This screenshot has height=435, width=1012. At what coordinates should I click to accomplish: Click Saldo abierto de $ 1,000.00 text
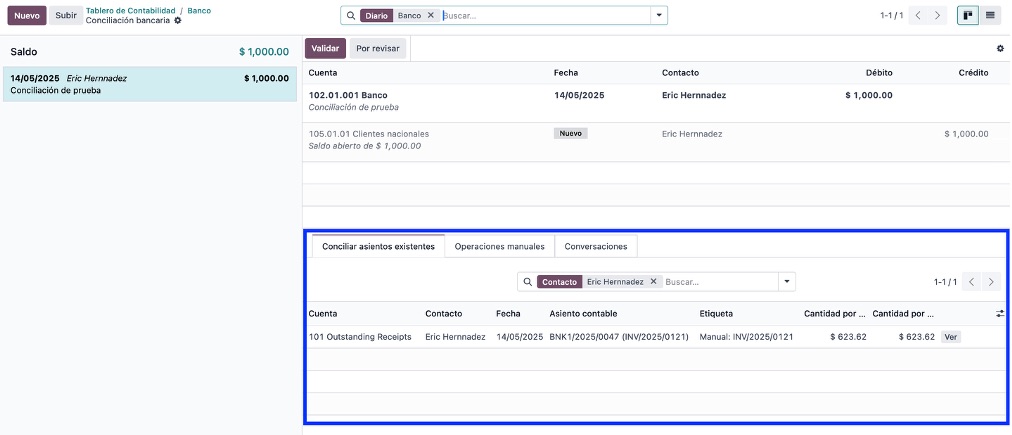point(365,146)
